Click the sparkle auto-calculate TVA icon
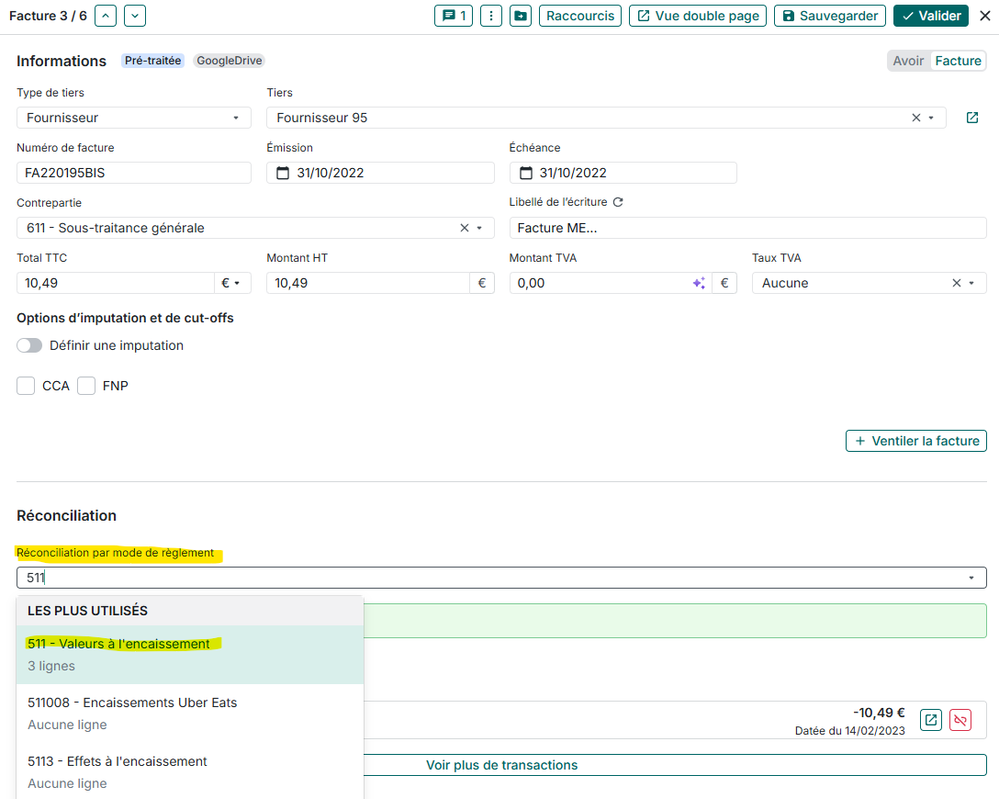This screenshot has height=799, width=999. [x=699, y=283]
